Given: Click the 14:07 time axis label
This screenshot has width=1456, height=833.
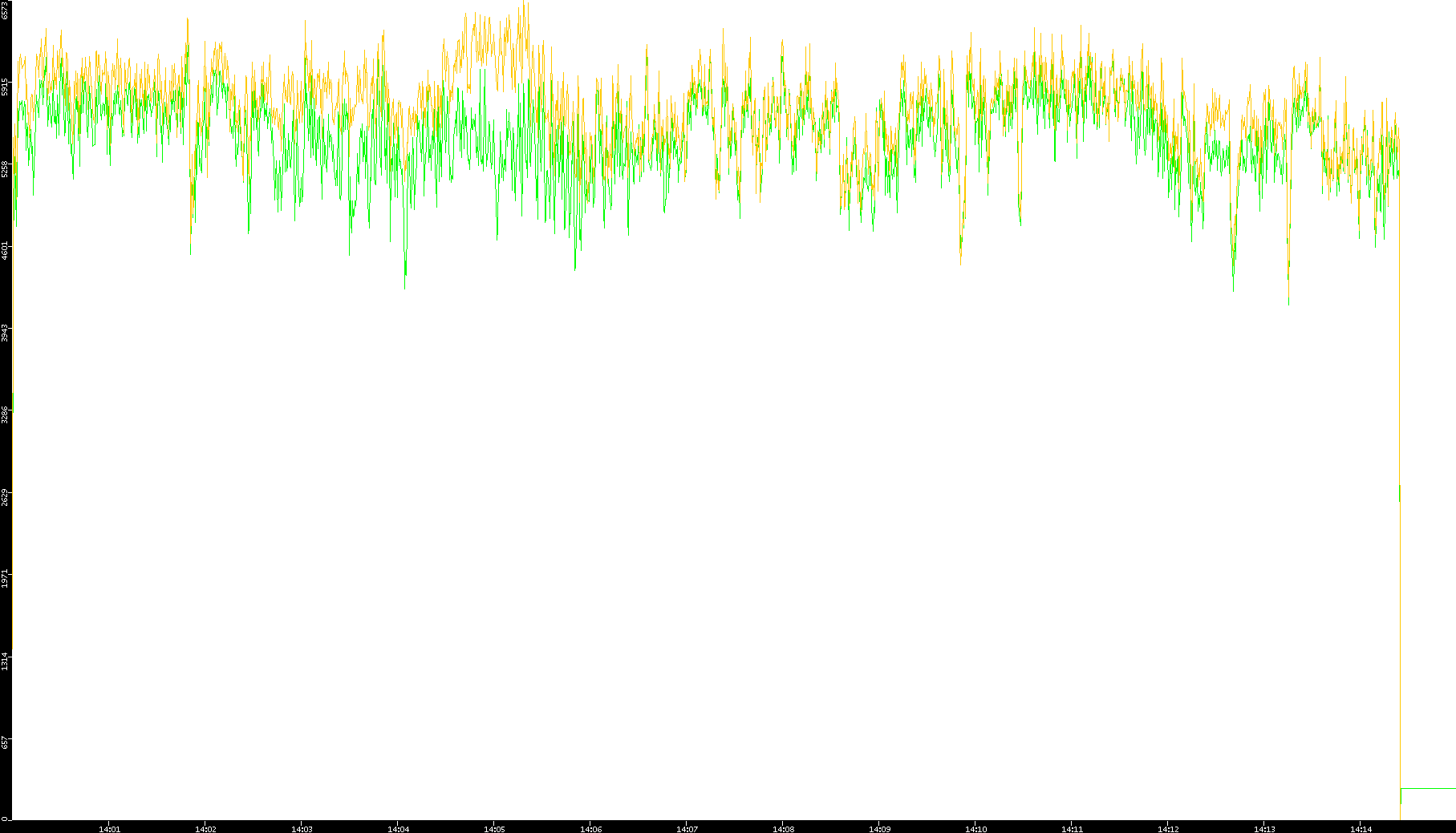Looking at the screenshot, I should coord(687,829).
